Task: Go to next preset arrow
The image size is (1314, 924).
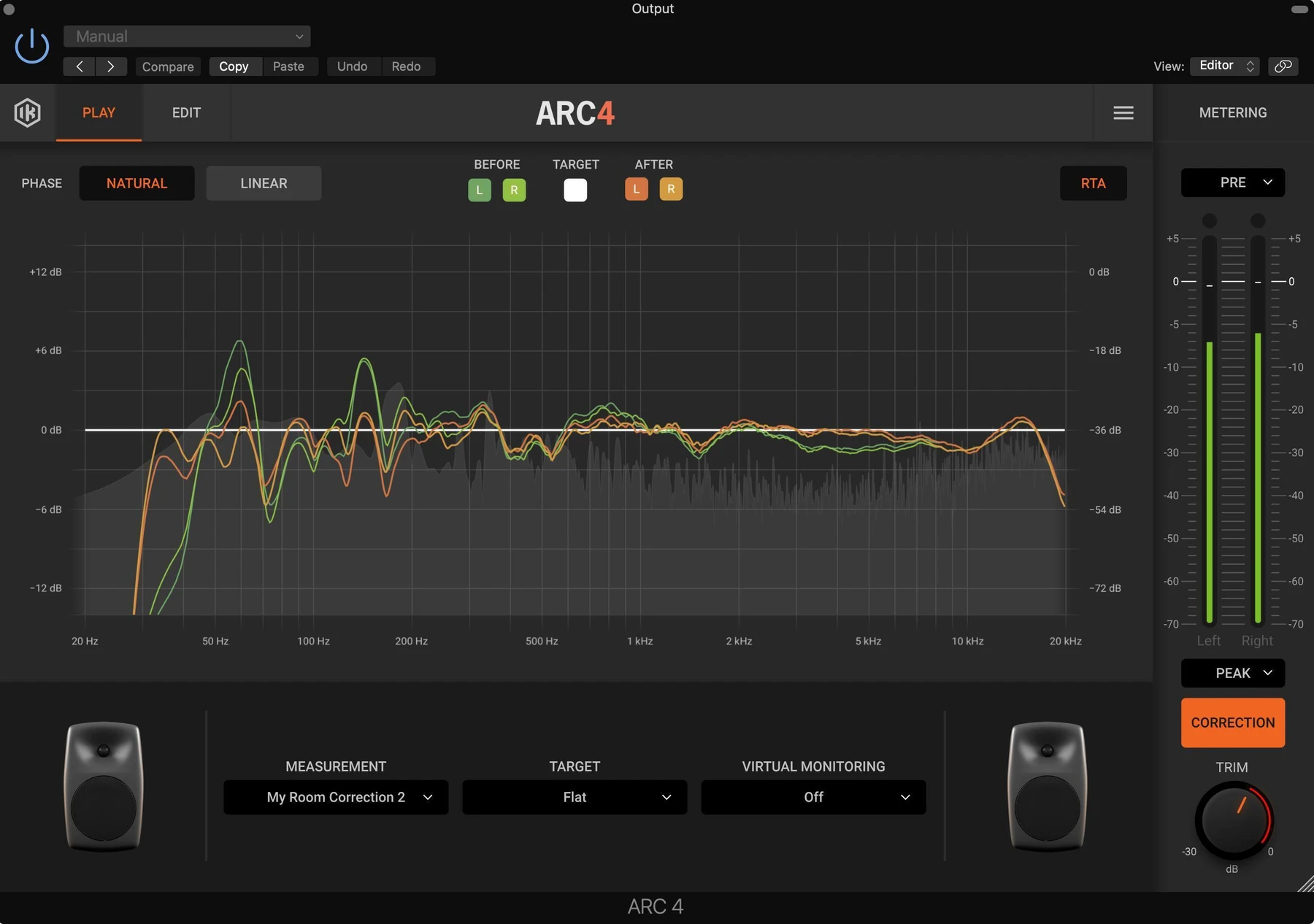Action: [x=111, y=66]
